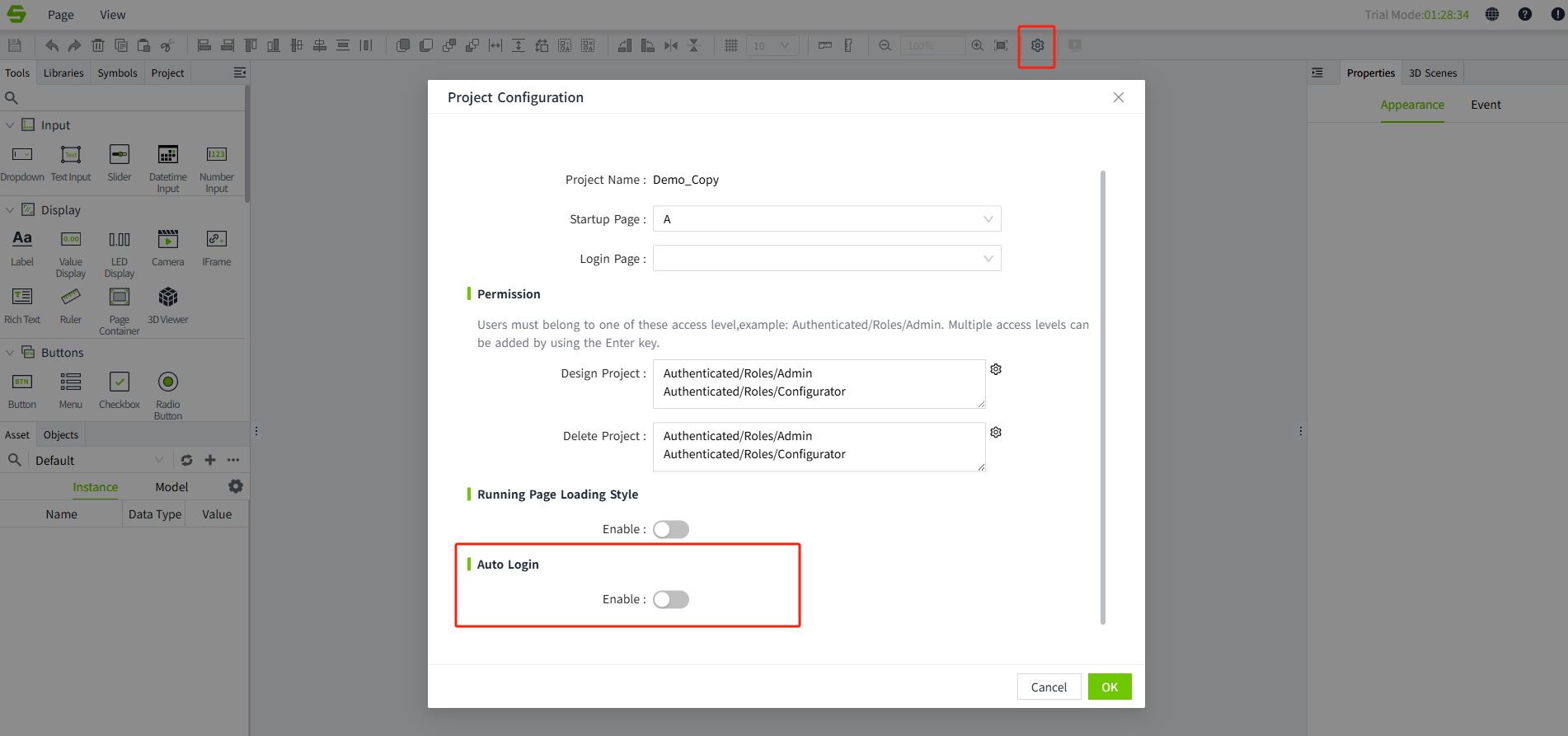Click the project settings gear in toolbar
The width and height of the screenshot is (1568, 736).
(1037, 46)
